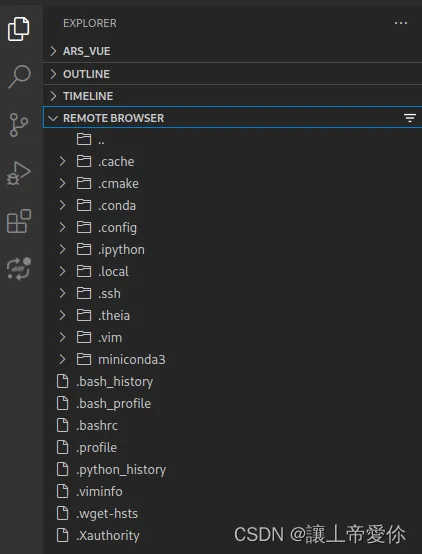Expand the .config folder chevron
Image resolution: width=422 pixels, height=554 pixels.
(63, 227)
